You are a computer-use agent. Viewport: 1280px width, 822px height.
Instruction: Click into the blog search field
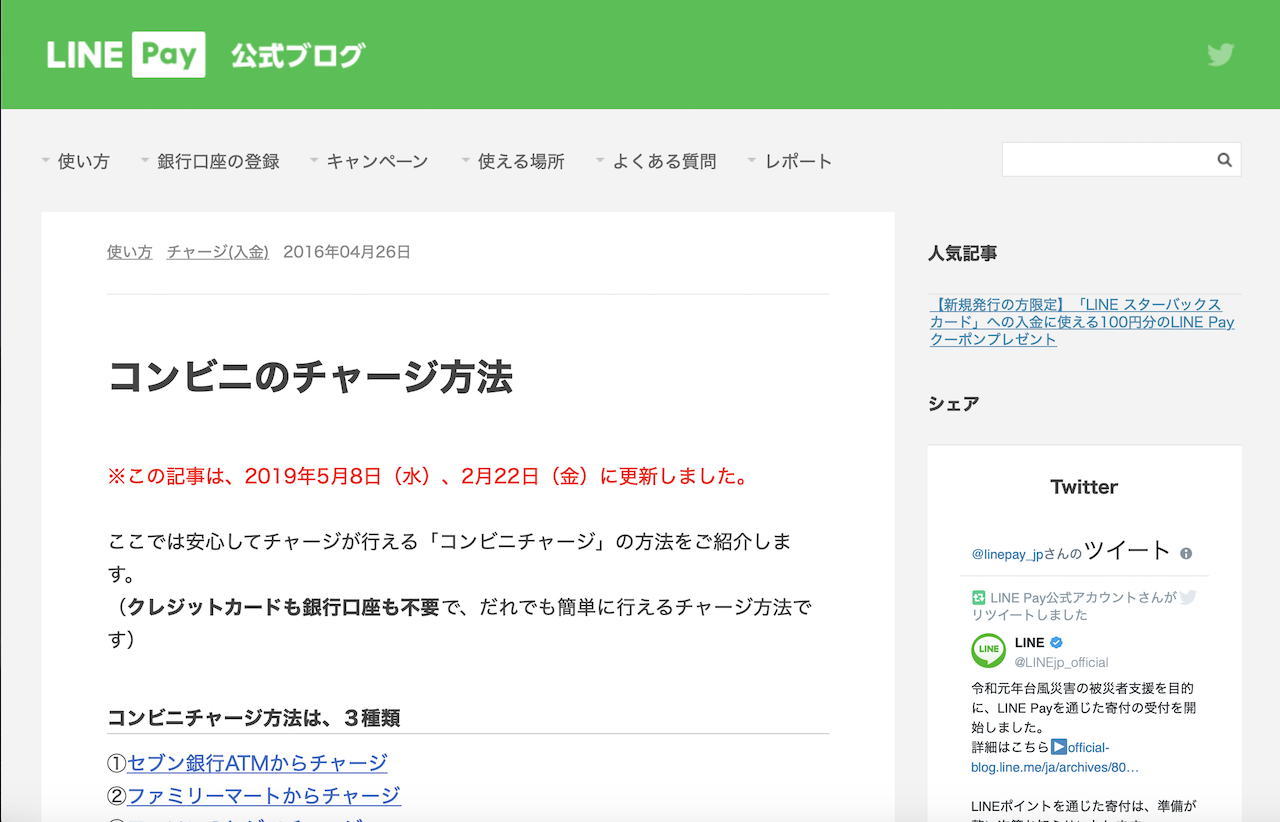1106,160
